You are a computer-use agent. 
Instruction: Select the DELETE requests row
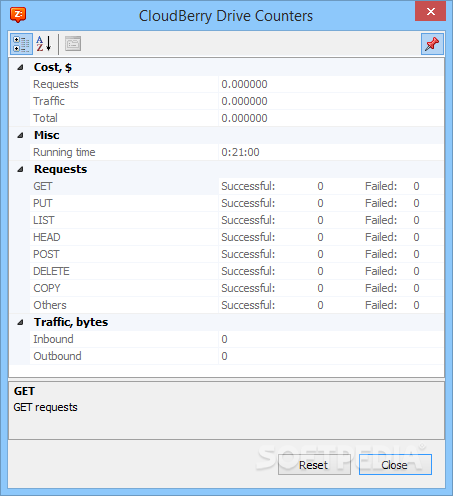237,271
